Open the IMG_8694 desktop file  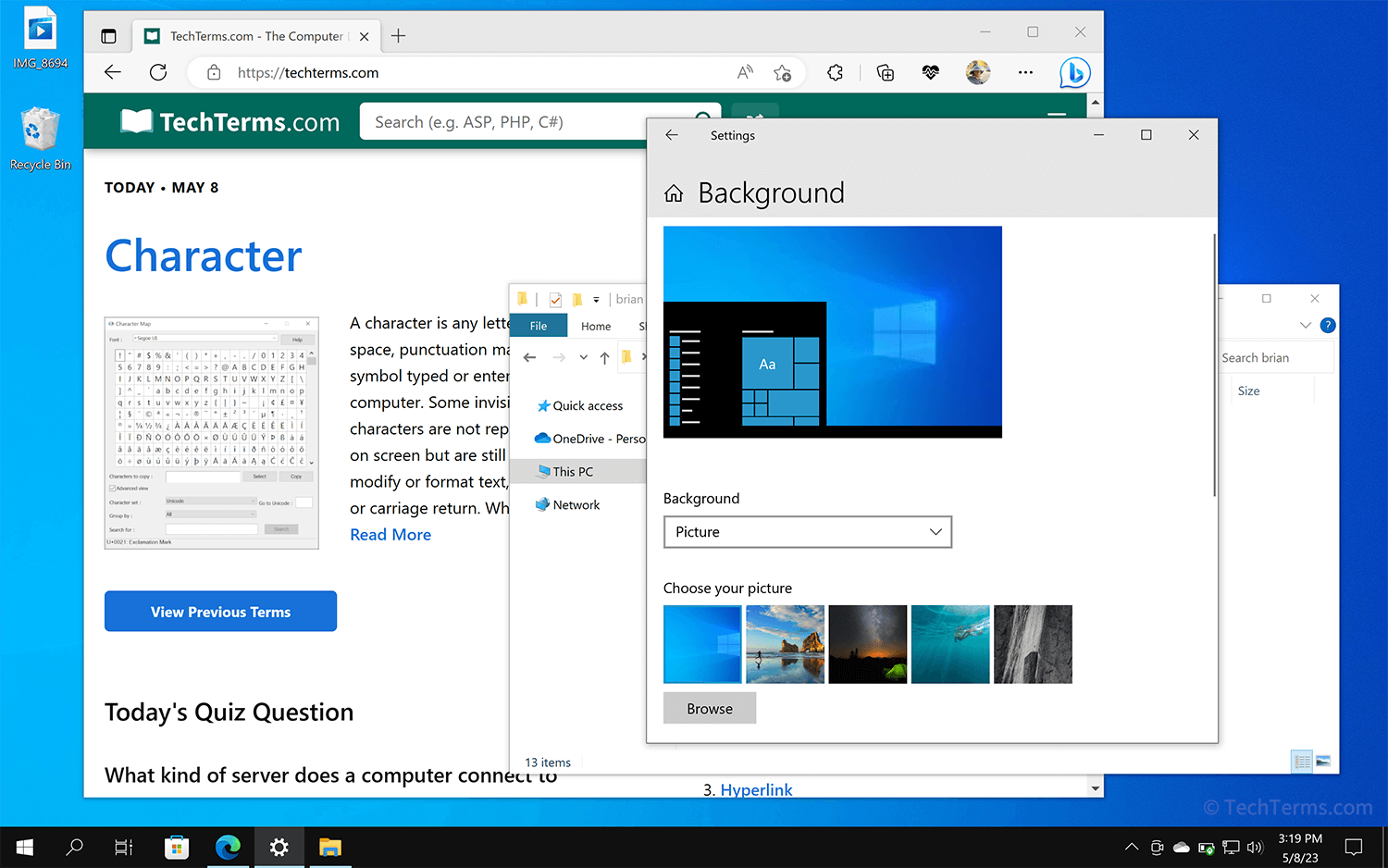[40, 38]
